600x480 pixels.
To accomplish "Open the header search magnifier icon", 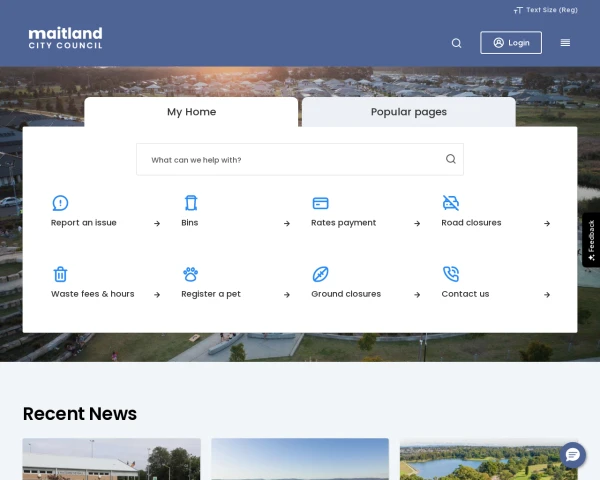I will coord(456,43).
